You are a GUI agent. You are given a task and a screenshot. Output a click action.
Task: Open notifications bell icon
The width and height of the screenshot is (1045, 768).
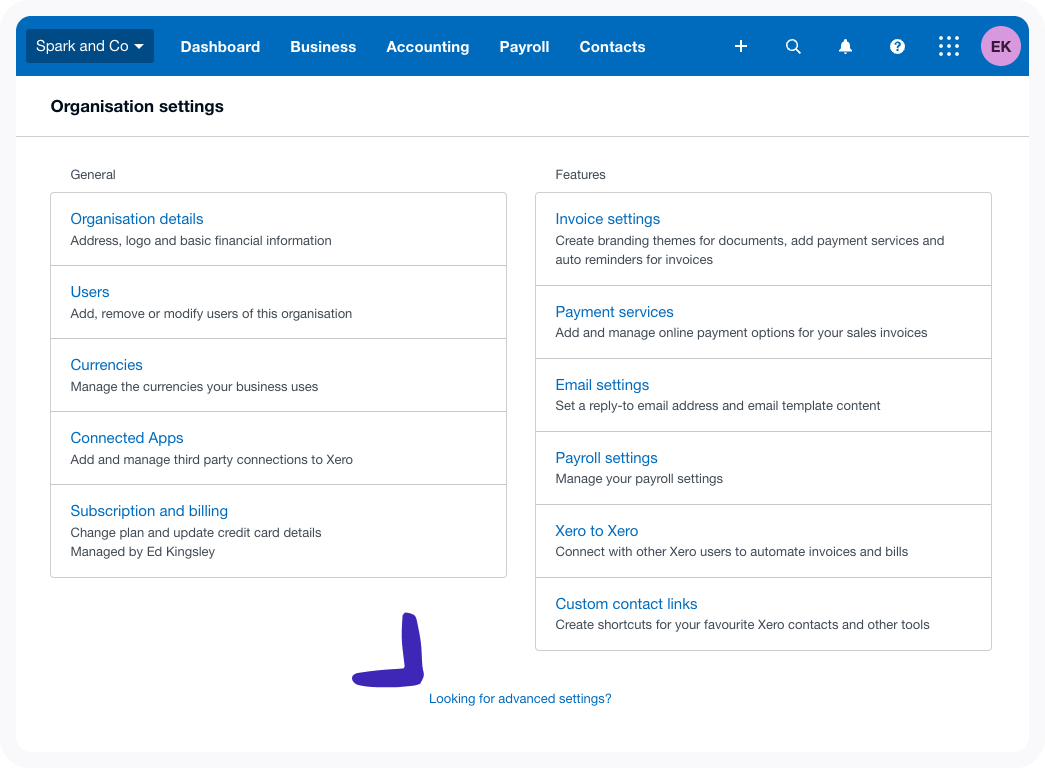[x=845, y=46]
